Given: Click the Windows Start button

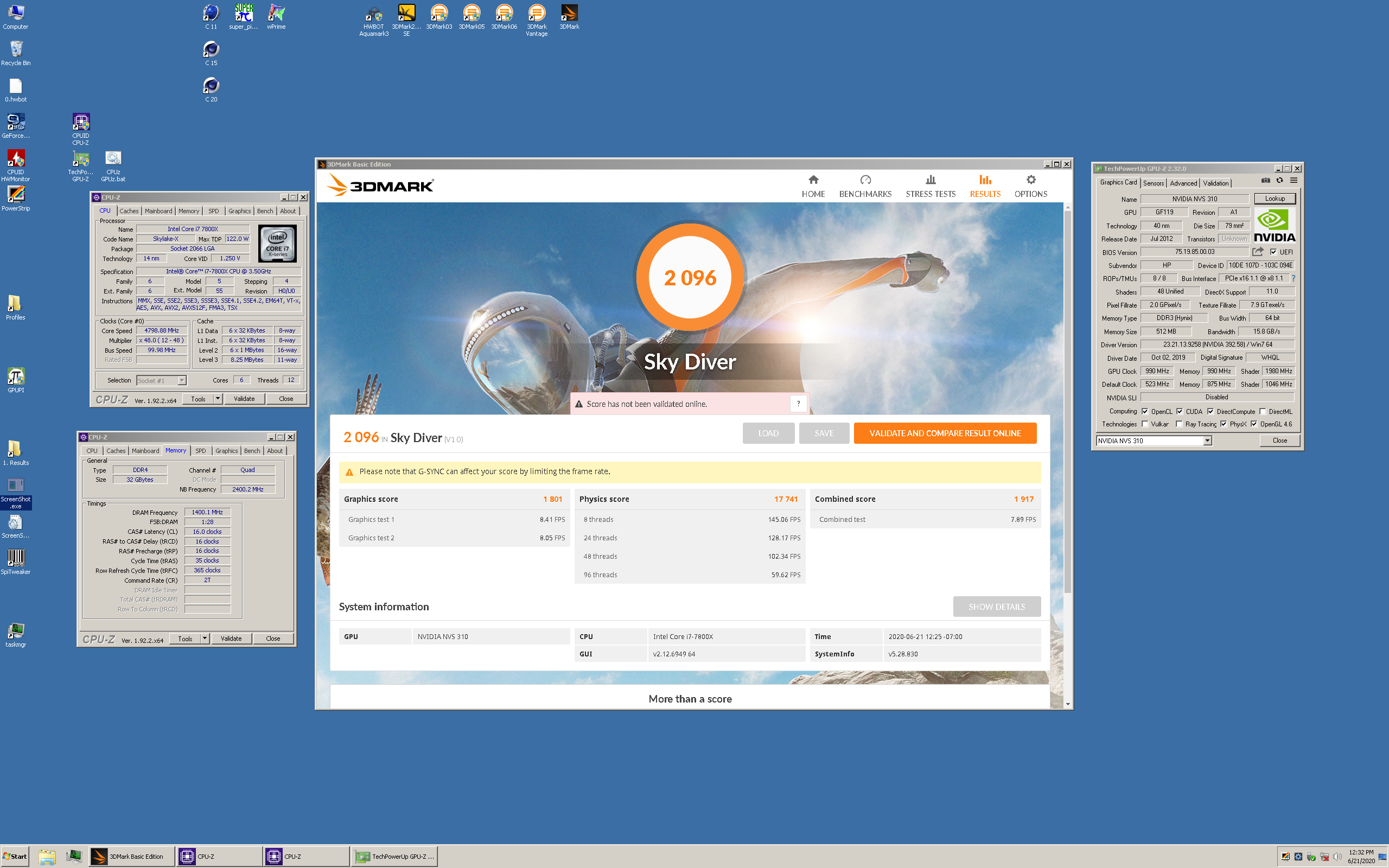Looking at the screenshot, I should click(15, 857).
